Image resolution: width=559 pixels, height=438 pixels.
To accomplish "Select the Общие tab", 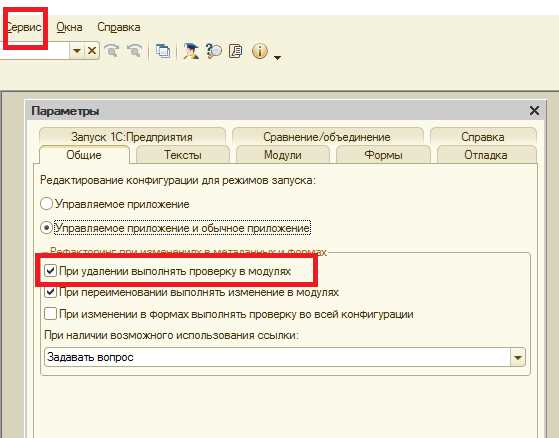I will [84, 155].
